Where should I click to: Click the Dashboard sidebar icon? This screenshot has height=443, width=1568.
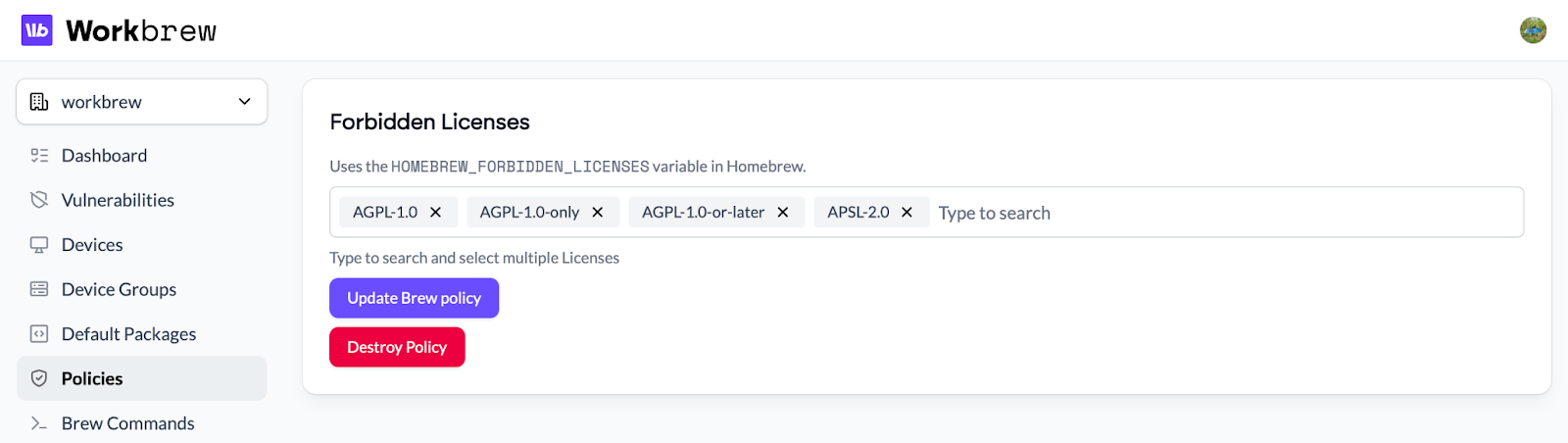click(39, 156)
